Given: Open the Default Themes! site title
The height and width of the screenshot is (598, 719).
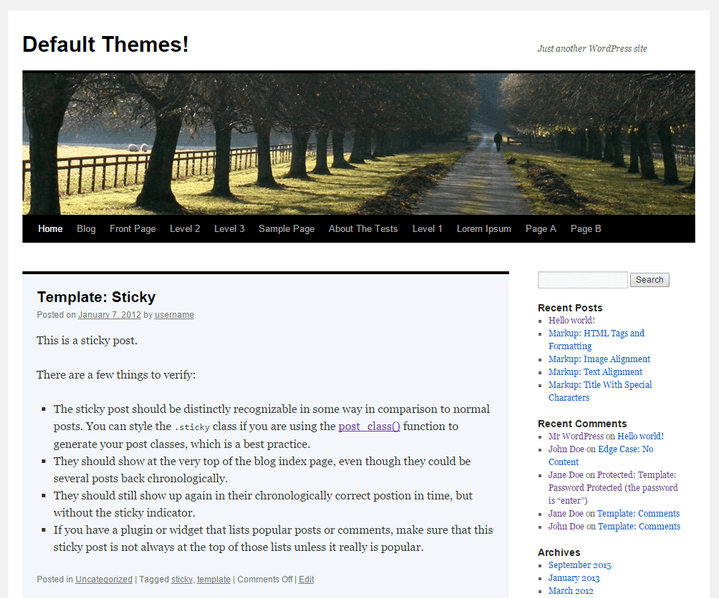Looking at the screenshot, I should click(105, 44).
